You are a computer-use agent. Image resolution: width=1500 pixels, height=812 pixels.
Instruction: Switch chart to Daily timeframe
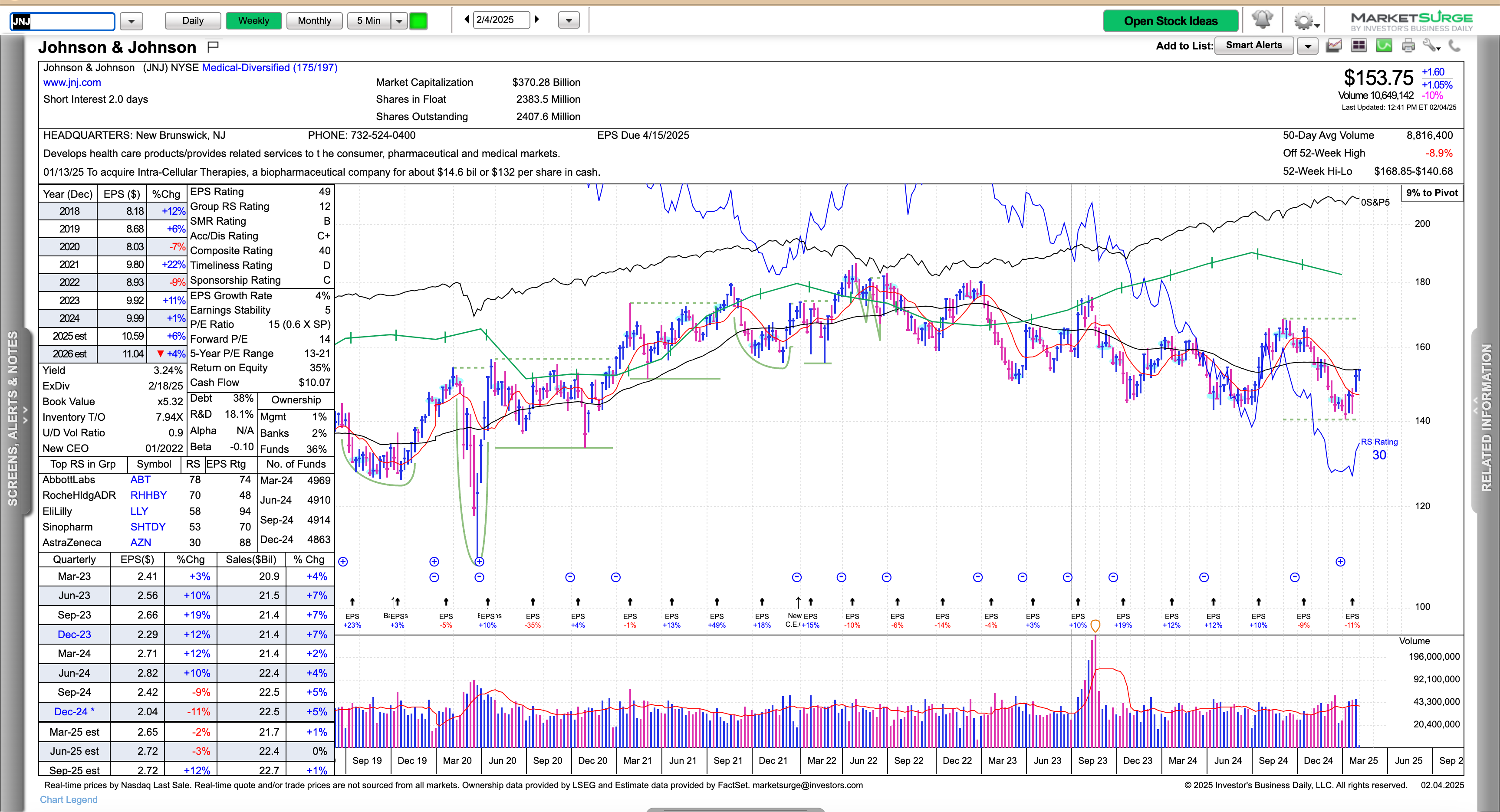(193, 21)
